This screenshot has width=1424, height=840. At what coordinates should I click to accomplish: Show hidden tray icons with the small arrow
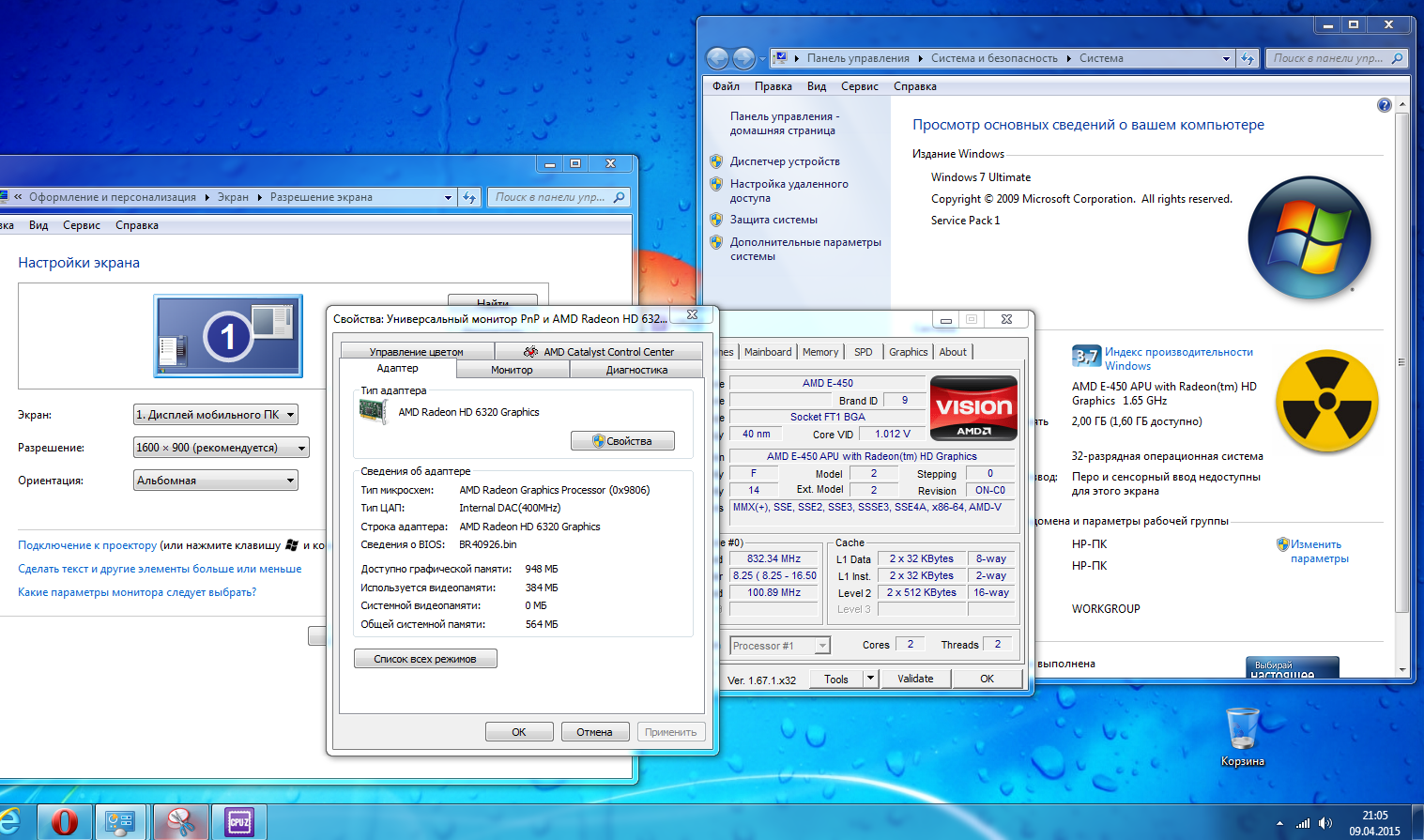(1279, 824)
